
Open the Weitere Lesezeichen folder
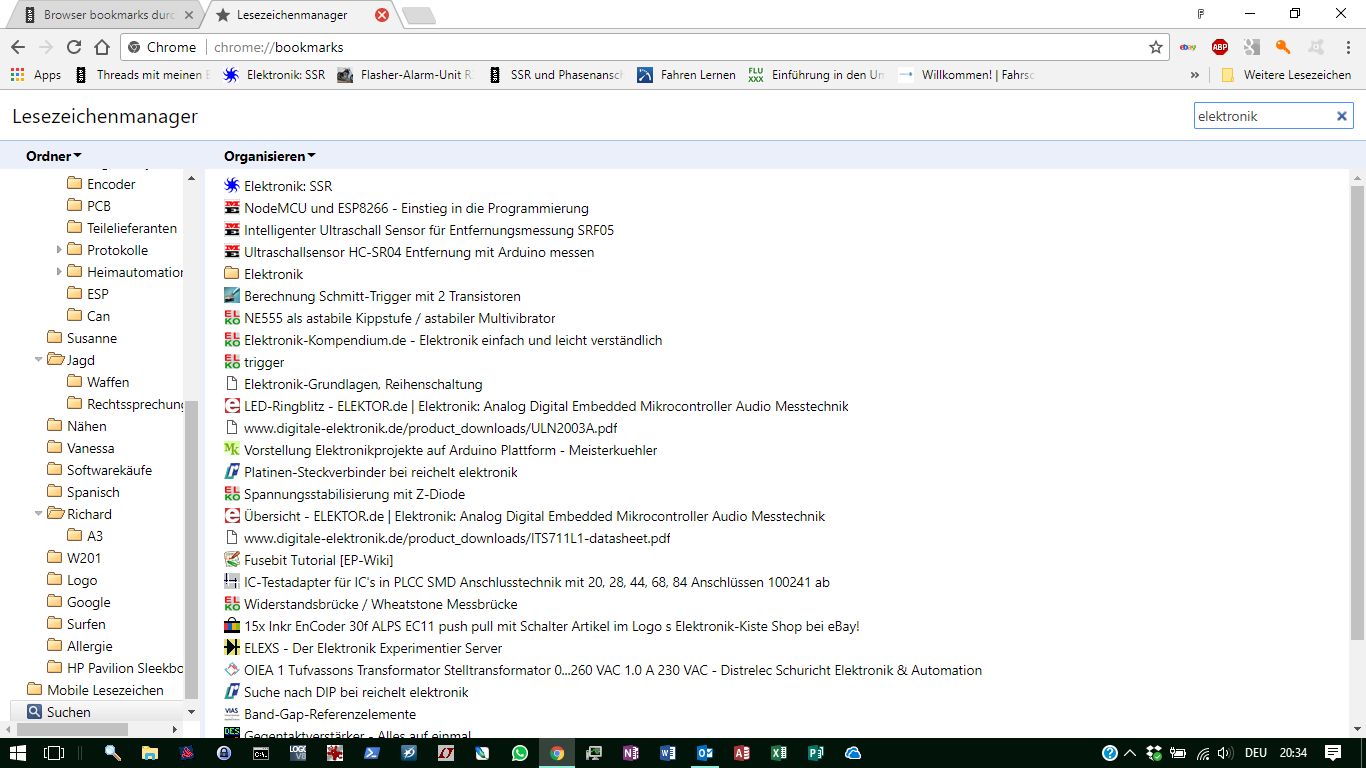(1286, 75)
